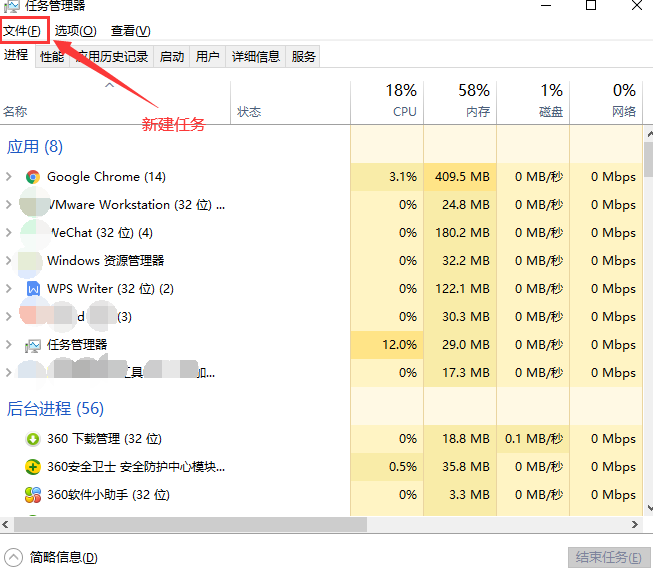
Task: Click the 360 下载管理 green icon
Action: [x=33, y=439]
